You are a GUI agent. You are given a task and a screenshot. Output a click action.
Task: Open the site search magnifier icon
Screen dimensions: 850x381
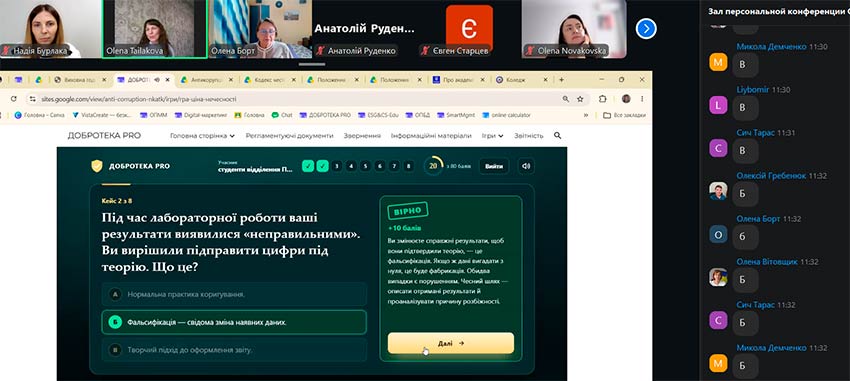[557, 135]
